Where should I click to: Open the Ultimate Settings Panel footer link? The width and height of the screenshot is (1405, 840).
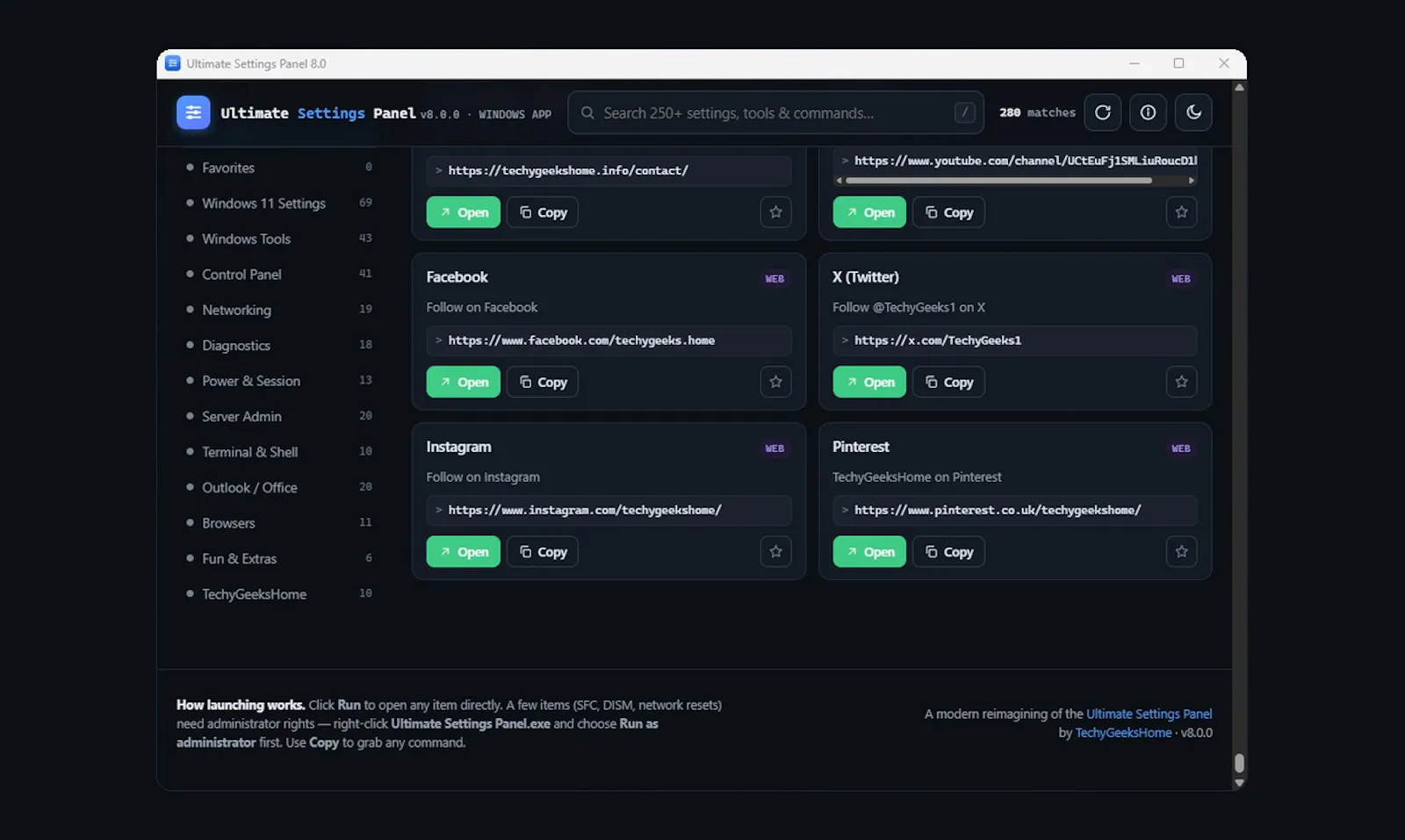pyautogui.click(x=1149, y=714)
